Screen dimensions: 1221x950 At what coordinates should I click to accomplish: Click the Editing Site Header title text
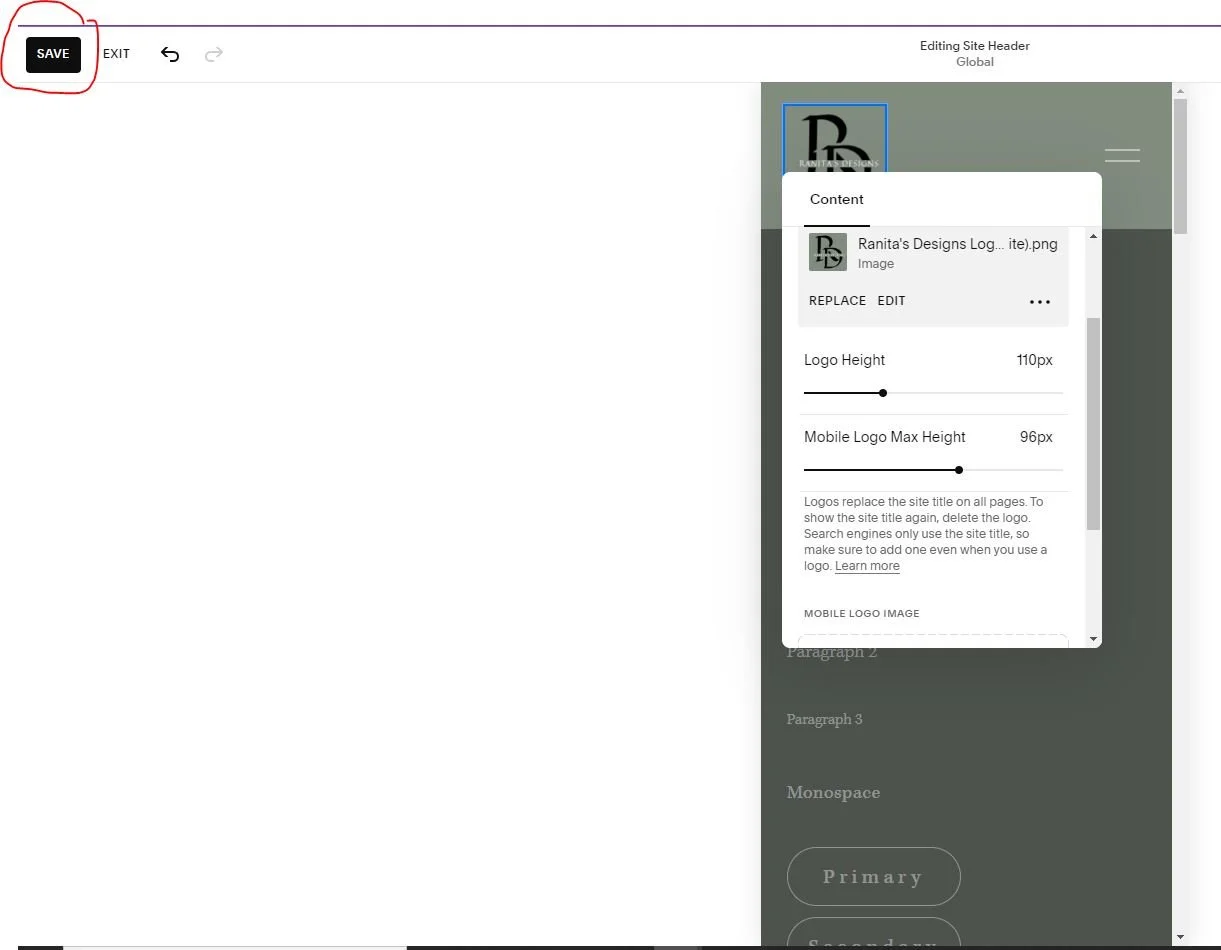point(975,46)
